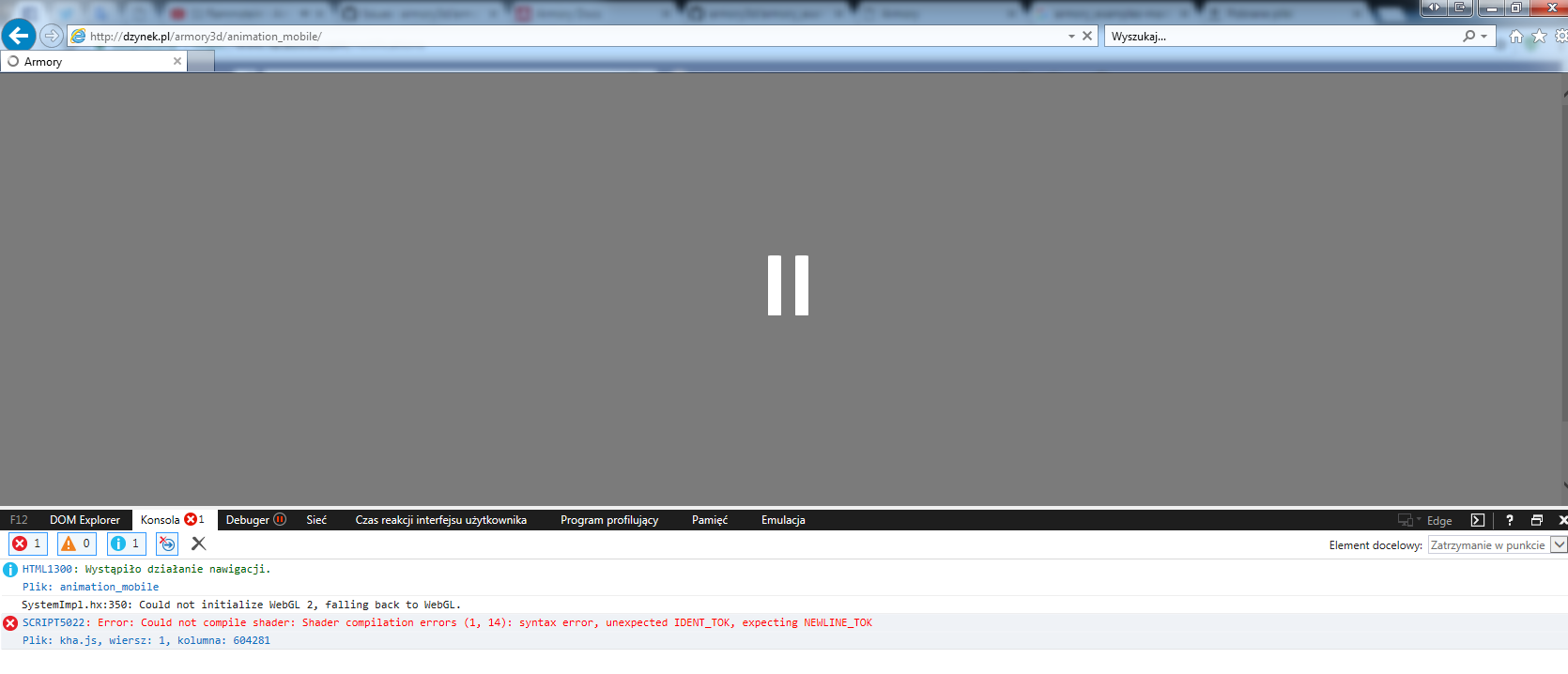The width and height of the screenshot is (1568, 674).
Task: Open the Debuger tab
Action: [255, 520]
